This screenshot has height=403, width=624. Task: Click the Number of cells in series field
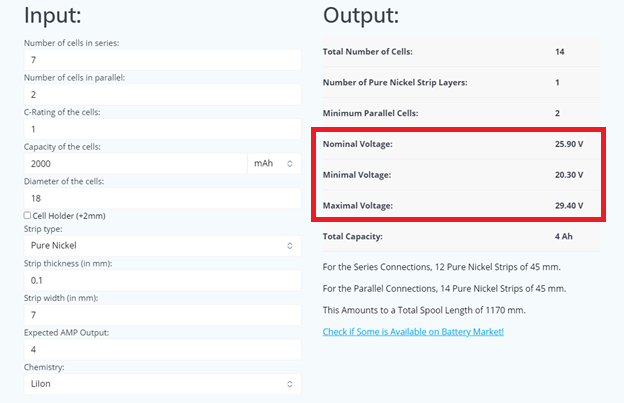coord(160,61)
